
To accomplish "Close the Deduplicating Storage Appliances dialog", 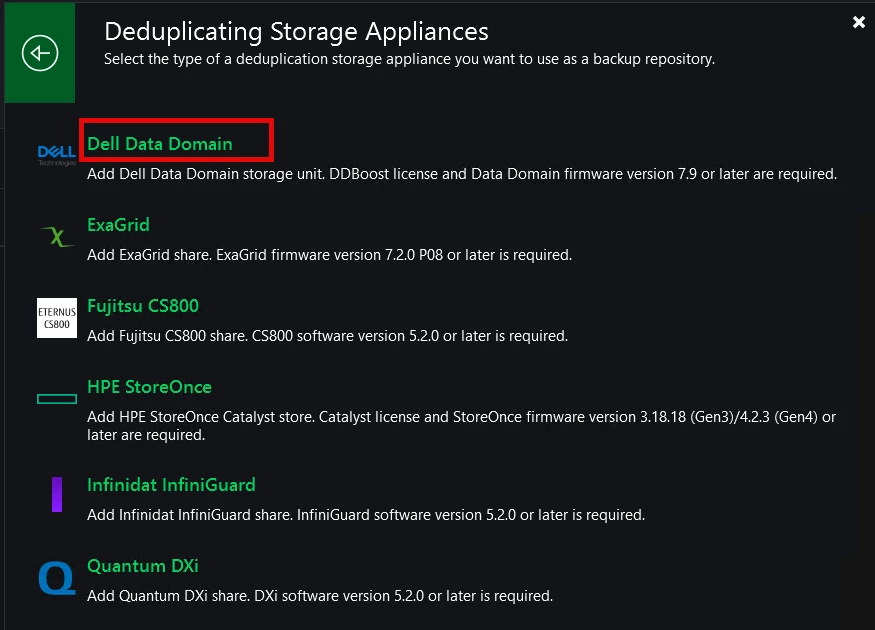I will 858,22.
